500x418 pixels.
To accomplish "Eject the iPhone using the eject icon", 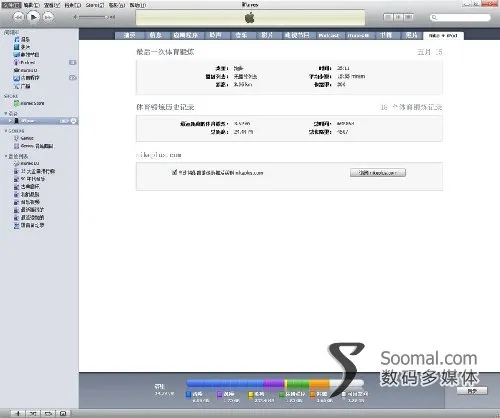I will pyautogui.click(x=74, y=121).
